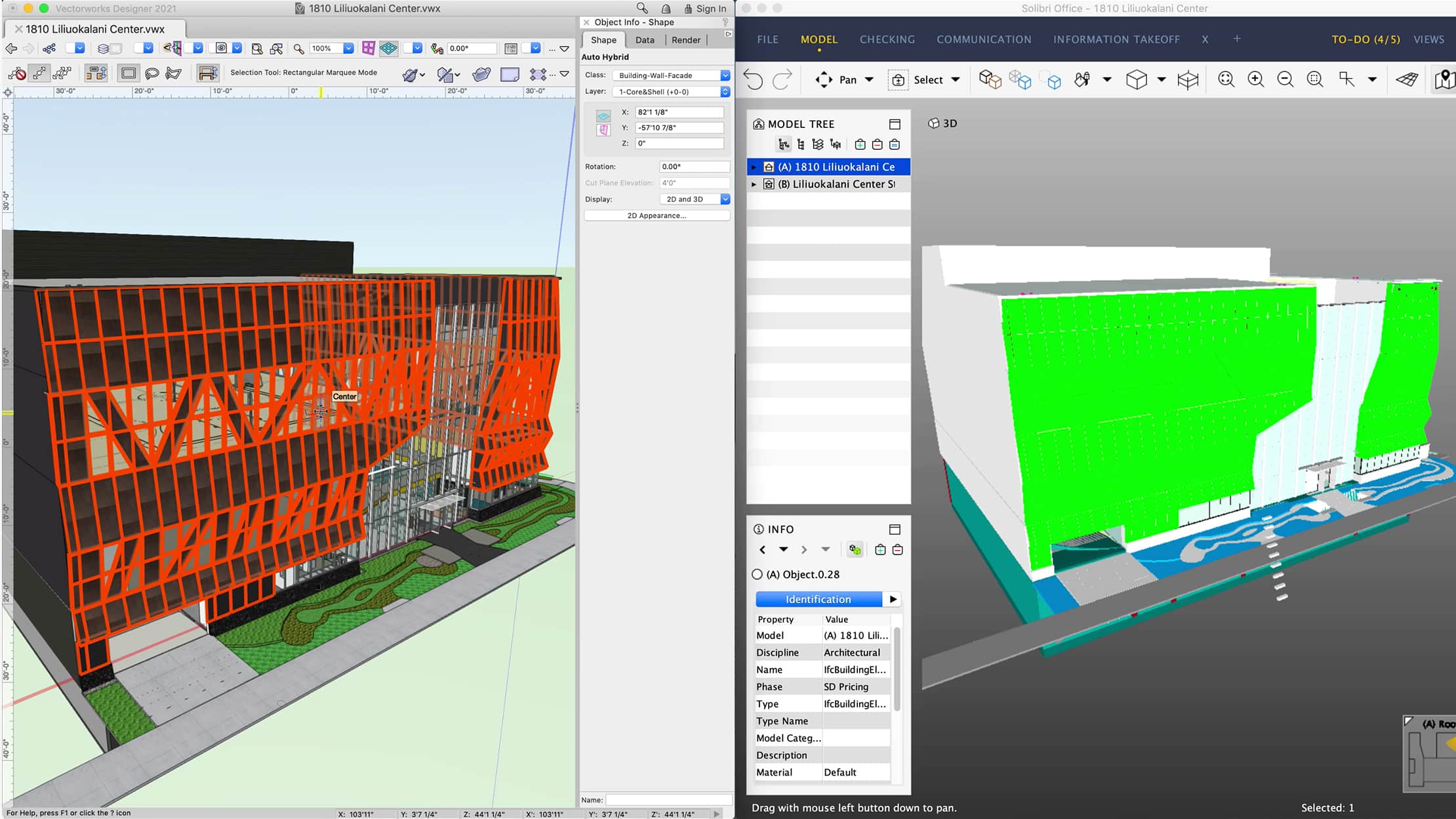Open the MODEL tab in Solibri
The height and width of the screenshot is (819, 1456).
pyautogui.click(x=819, y=39)
